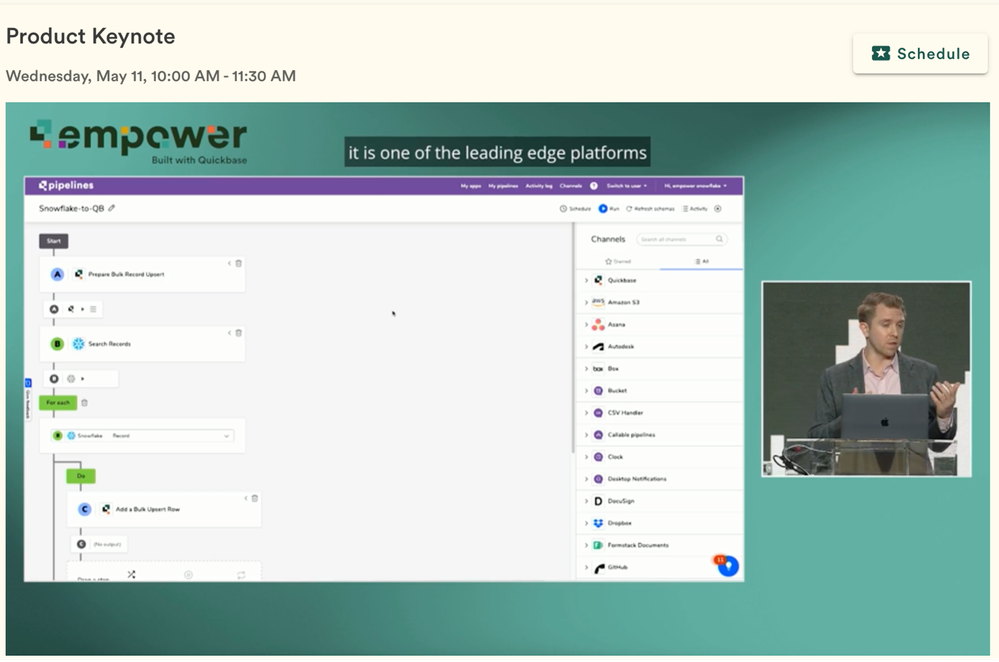Expand the Asana channel
Viewport: 999px width, 662px height.
click(x=586, y=324)
